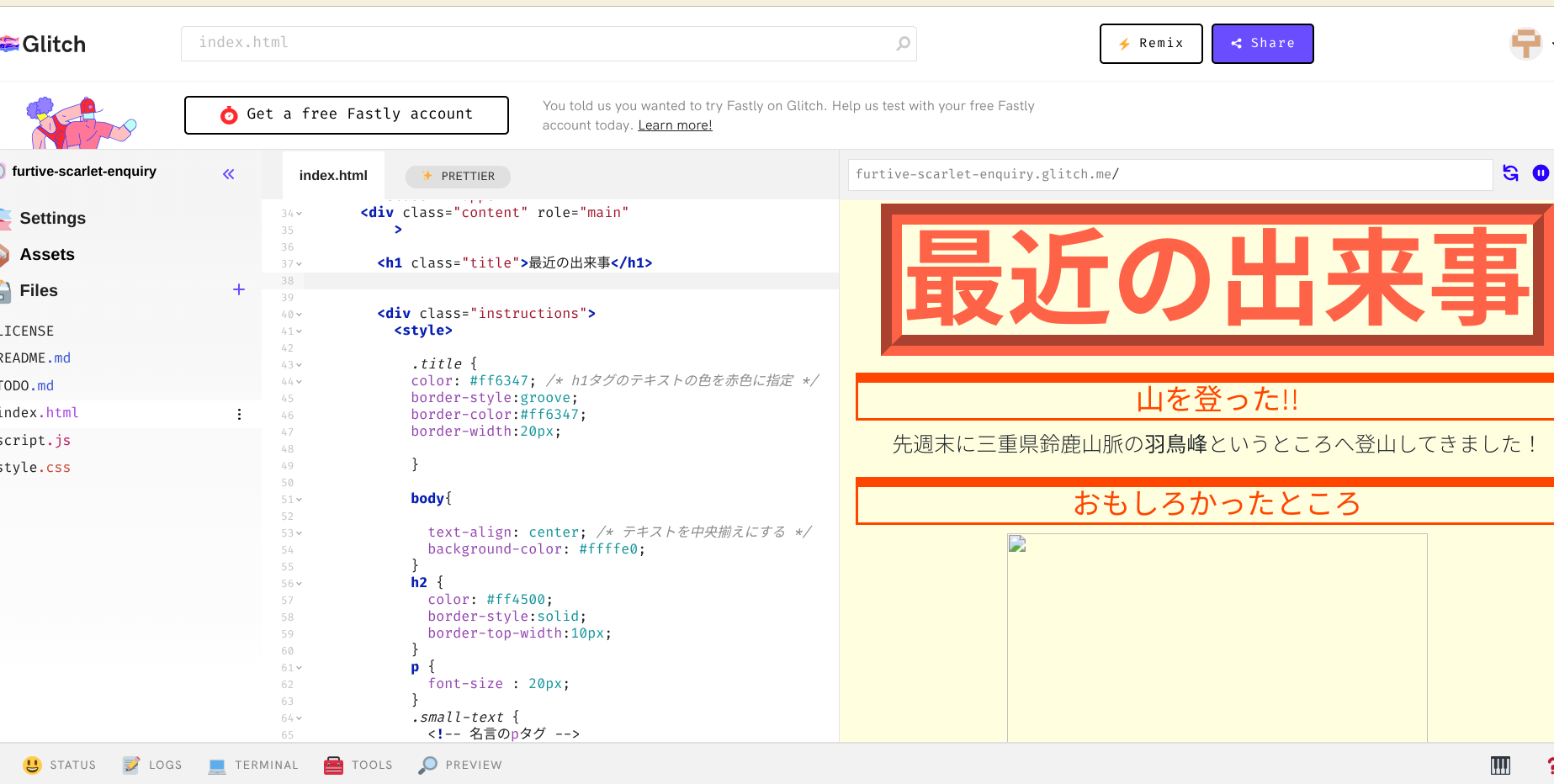1554x784 pixels.
Task: Open README.md file
Action: [35, 358]
